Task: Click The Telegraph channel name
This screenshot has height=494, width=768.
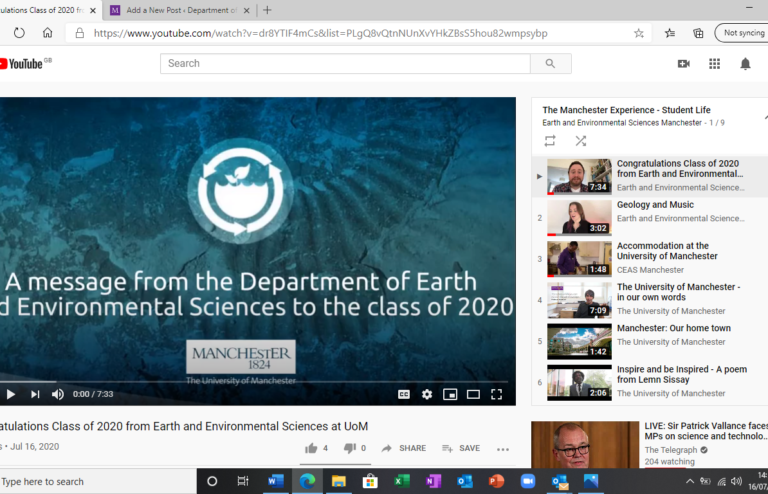Action: 671,450
